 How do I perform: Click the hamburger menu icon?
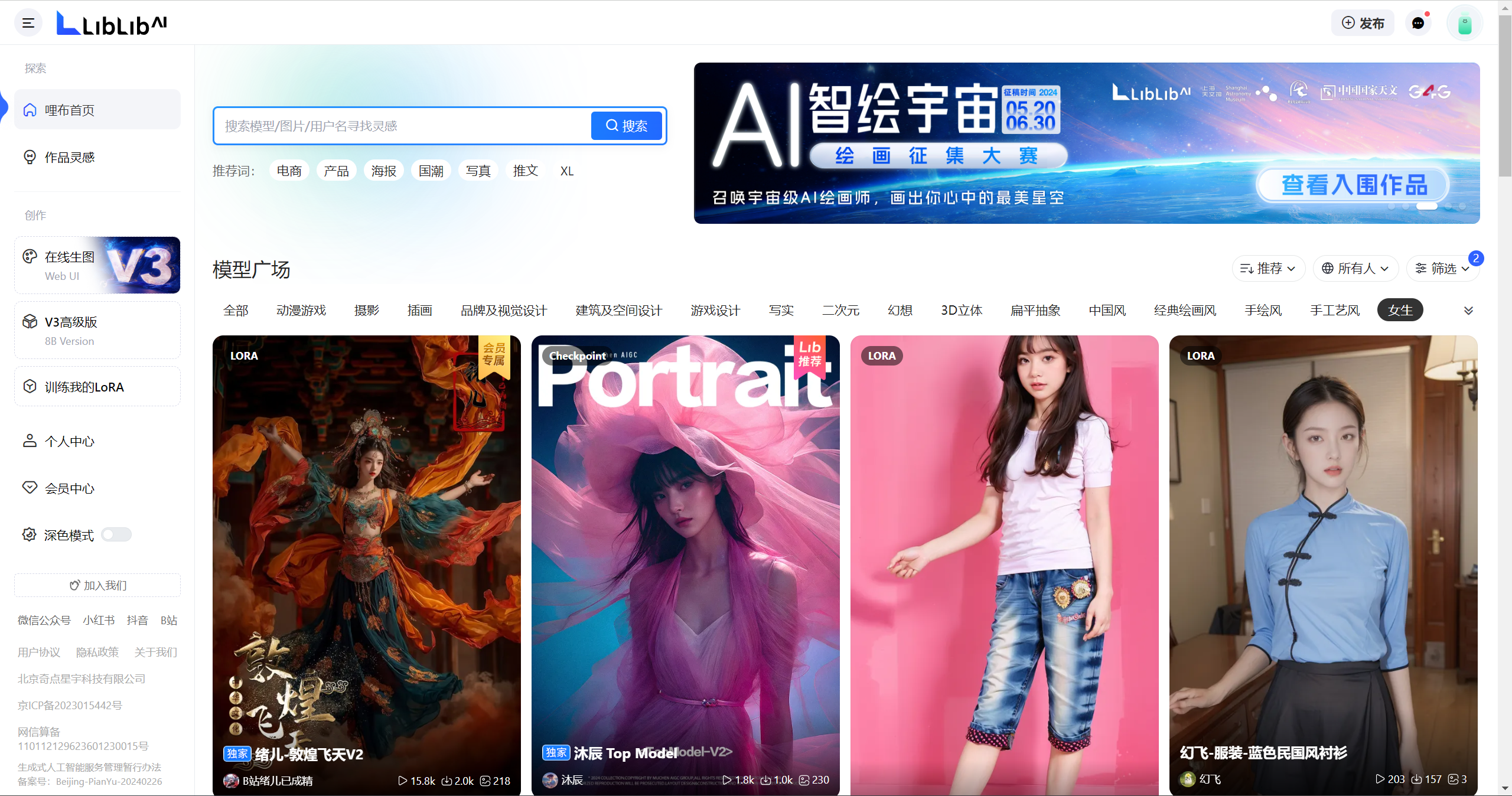tap(28, 23)
